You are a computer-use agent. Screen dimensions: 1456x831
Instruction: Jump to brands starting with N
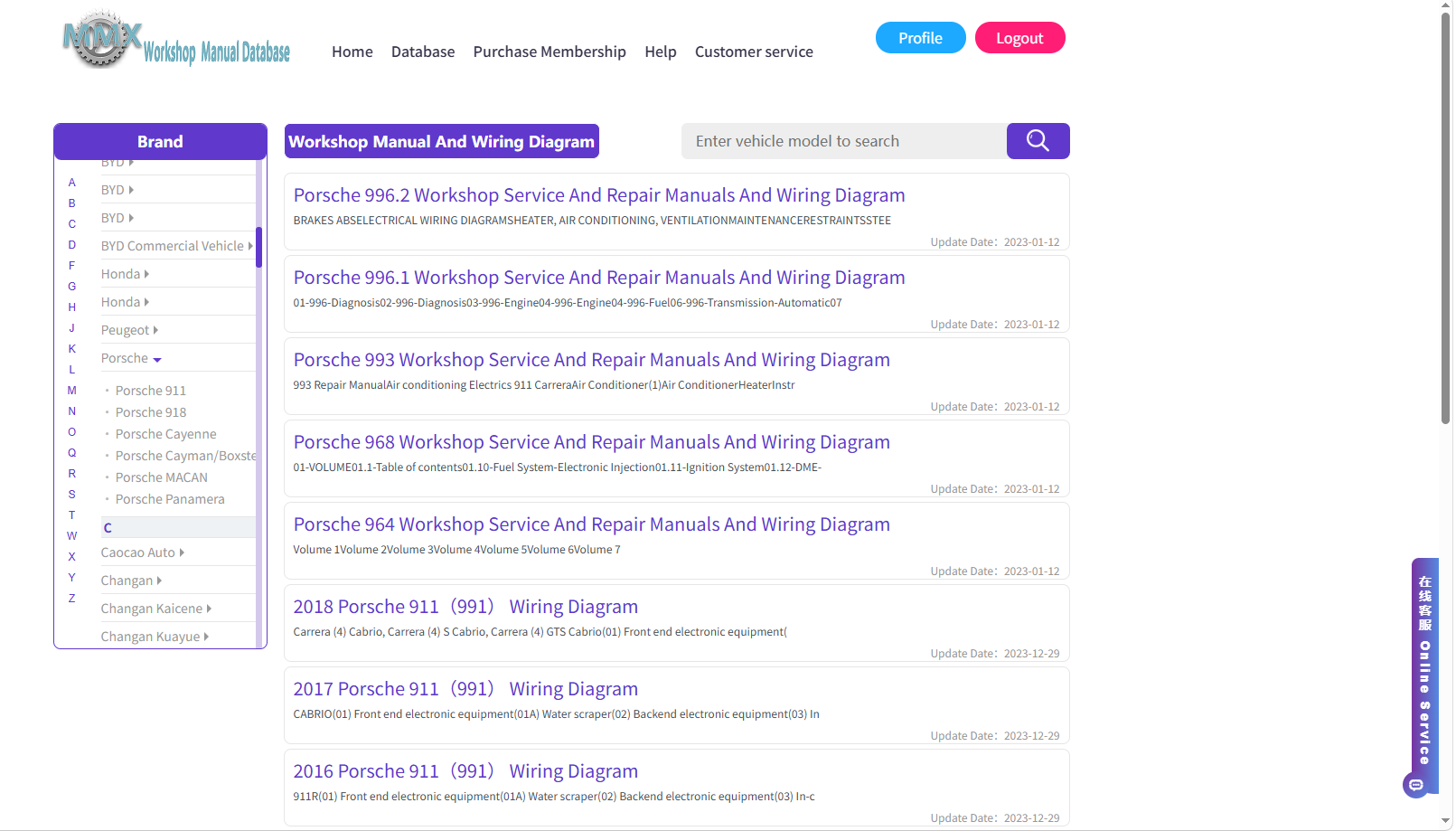coord(72,411)
